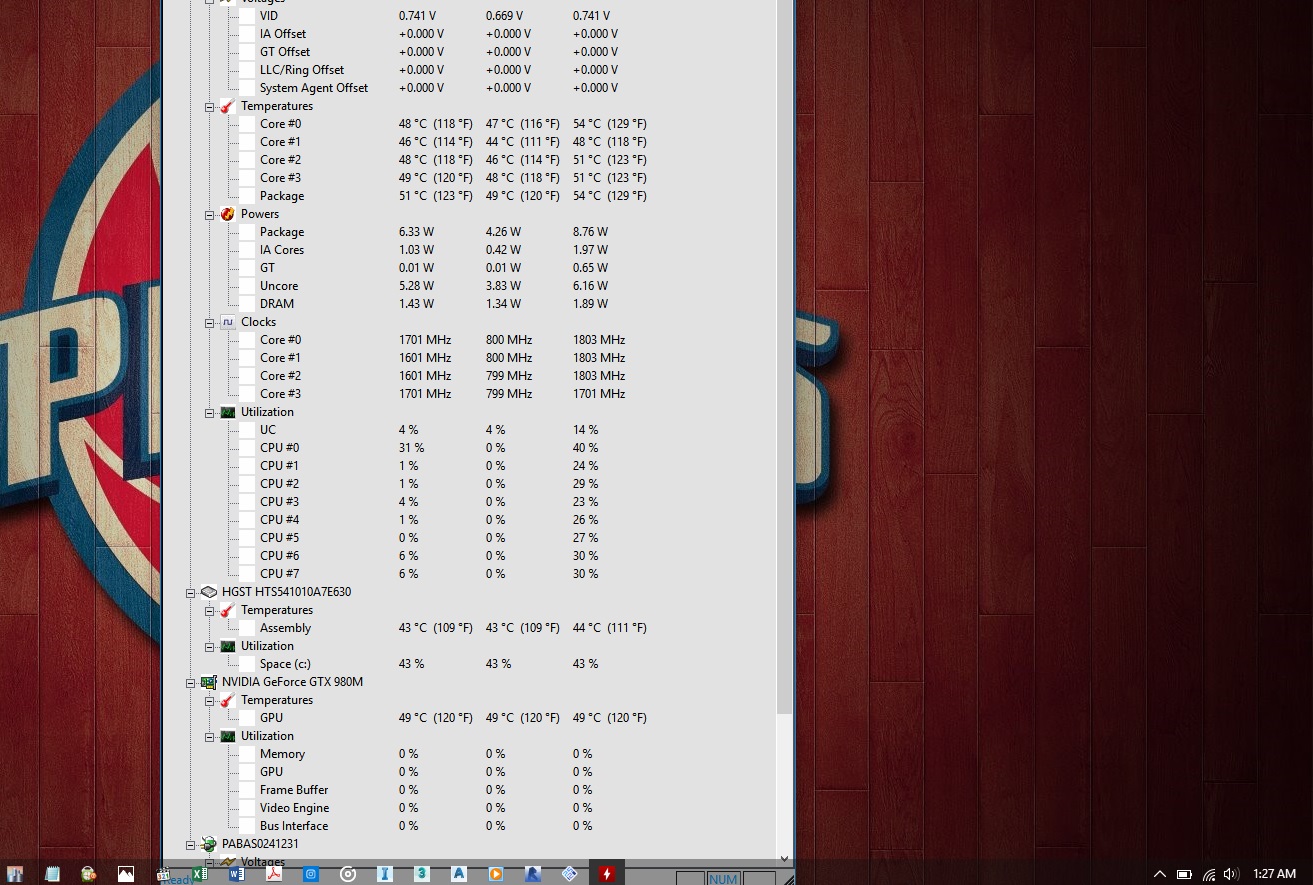Click the Powers flame icon

tap(228, 214)
